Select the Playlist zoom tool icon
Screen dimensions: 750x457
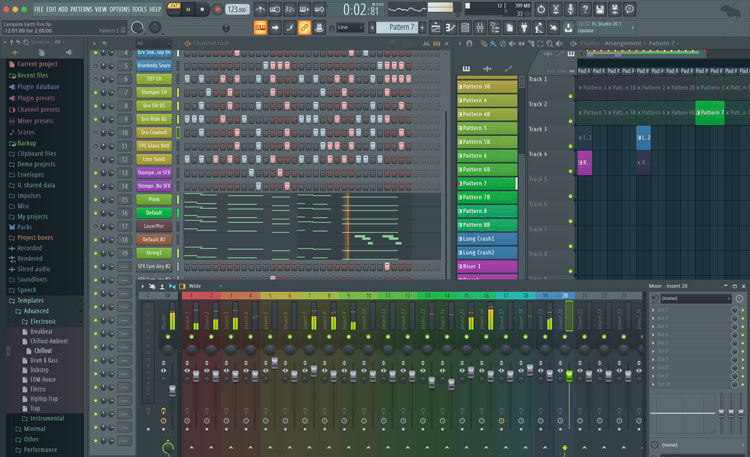point(550,44)
